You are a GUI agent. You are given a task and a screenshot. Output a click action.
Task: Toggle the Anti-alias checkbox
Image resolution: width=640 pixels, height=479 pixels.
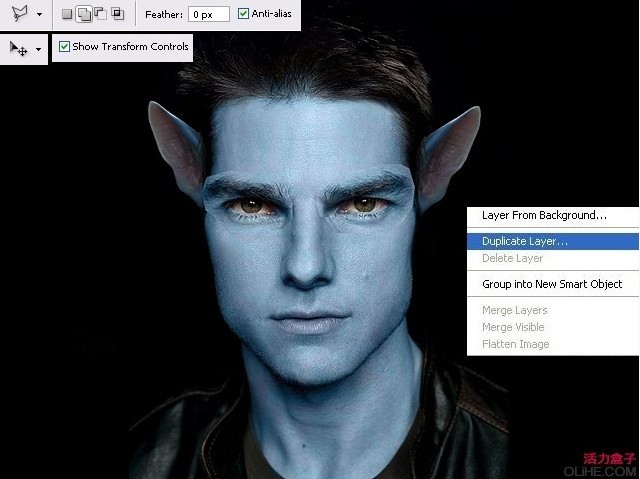click(243, 14)
